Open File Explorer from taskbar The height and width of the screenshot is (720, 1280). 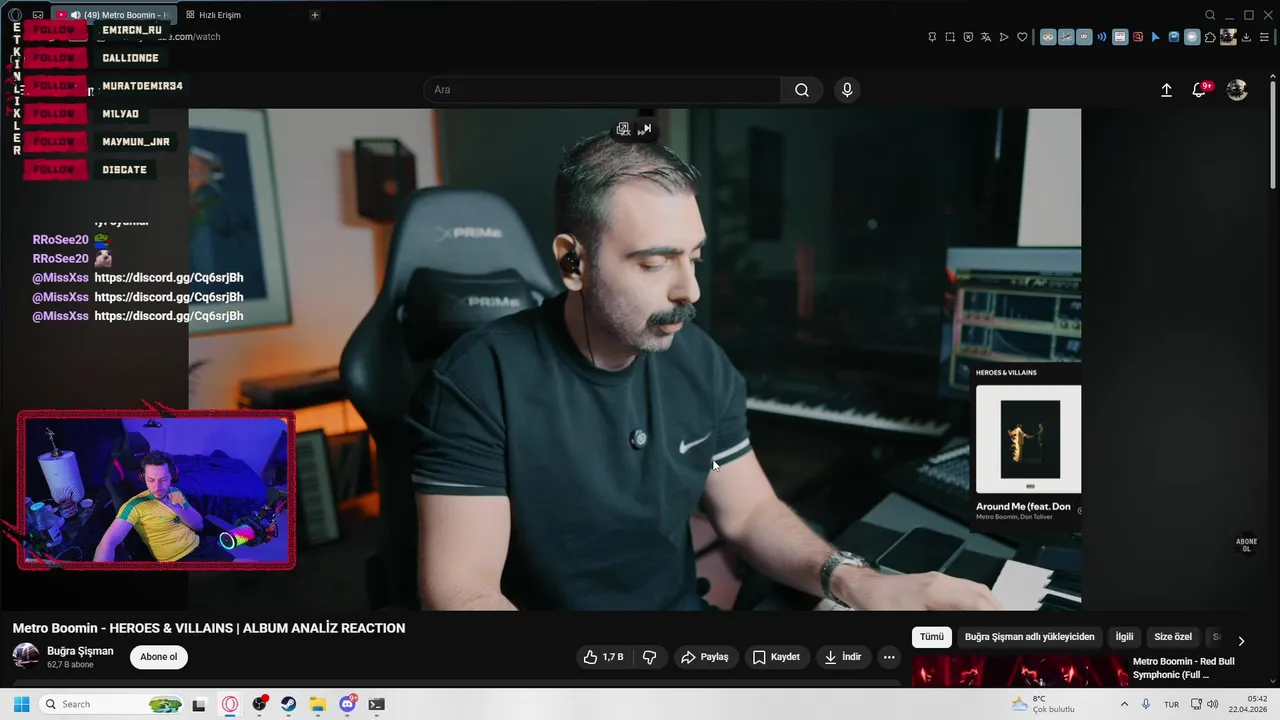318,704
